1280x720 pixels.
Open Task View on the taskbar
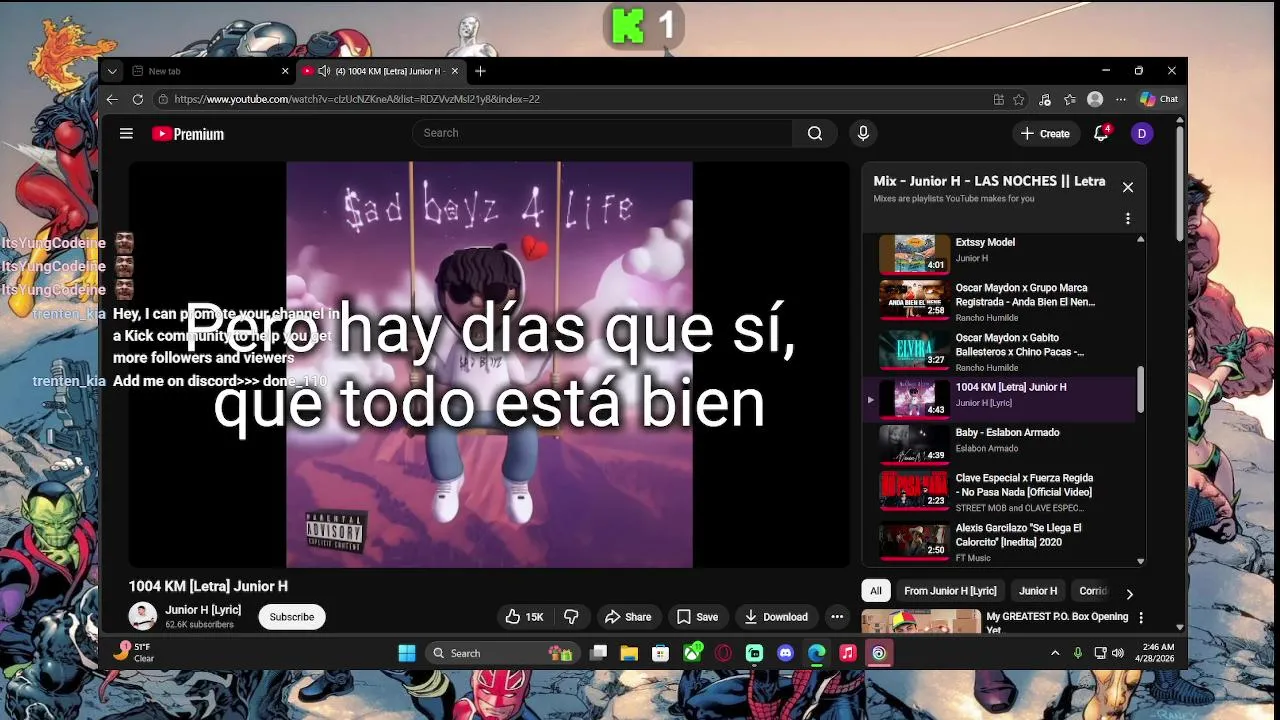coord(598,653)
